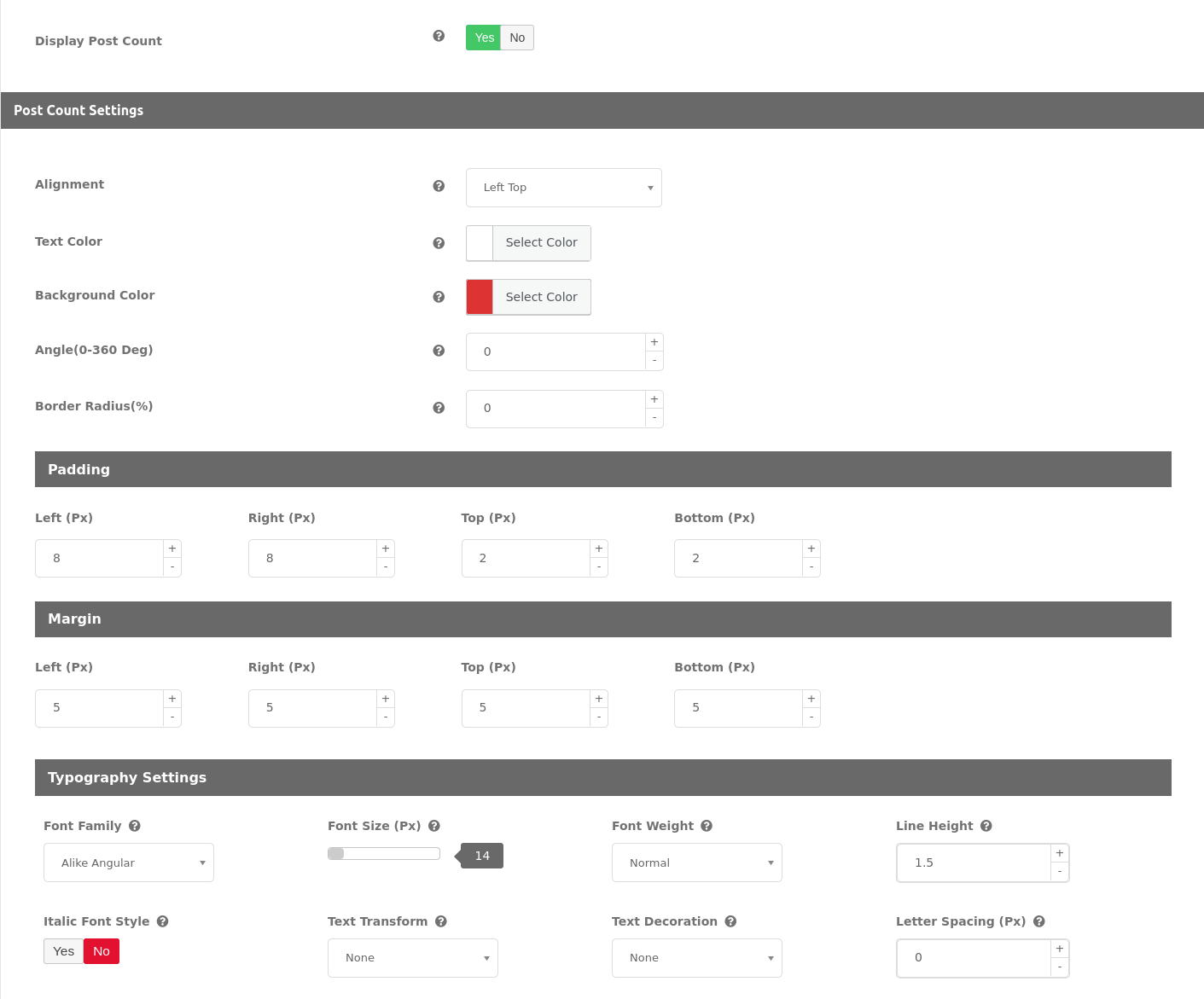This screenshot has height=999, width=1204.
Task: Click help icon next to Font Family
Action: (x=135, y=826)
